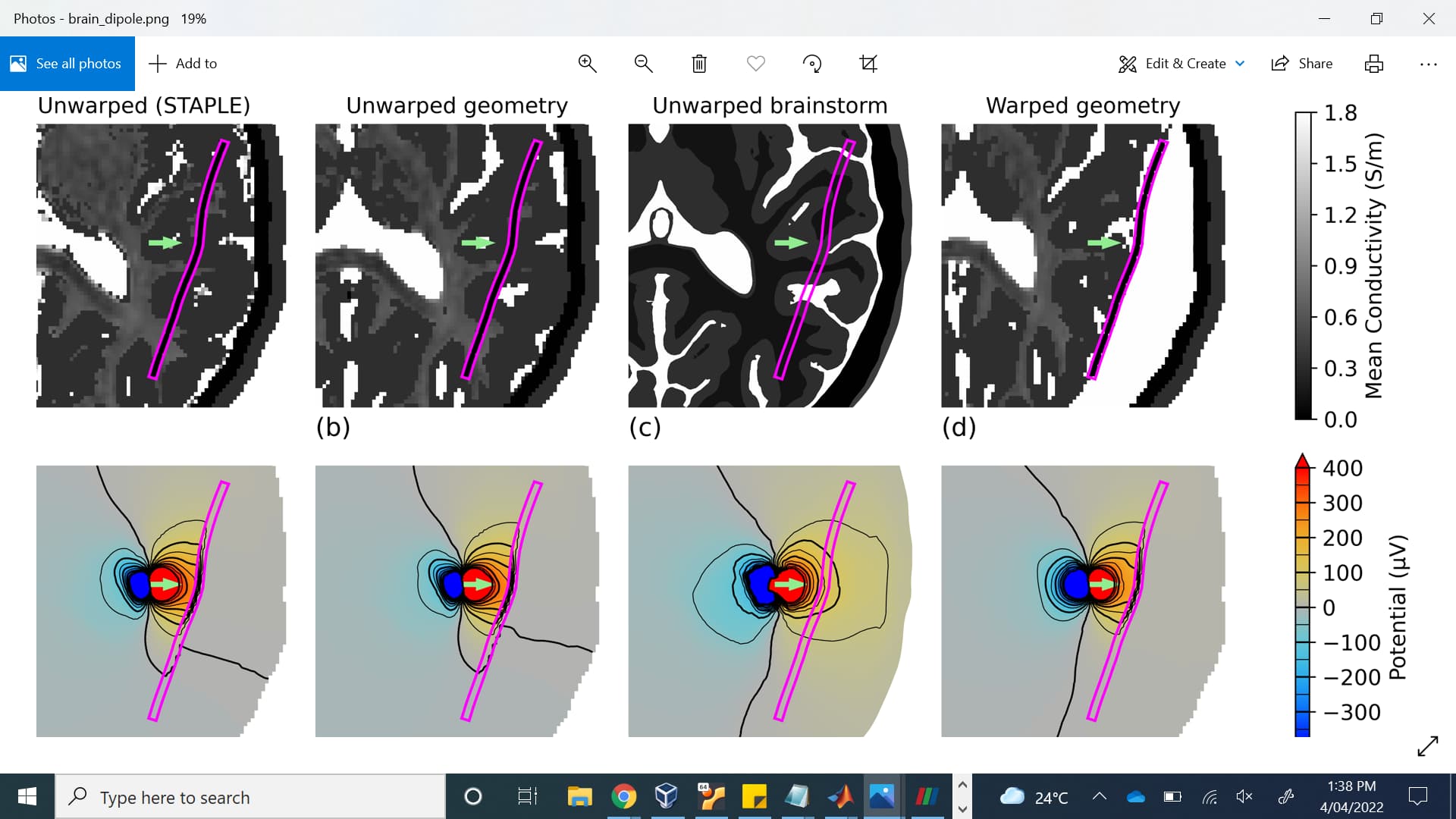This screenshot has height=819, width=1456.
Task: Launch Google Chrome from taskbar
Action: point(623,797)
